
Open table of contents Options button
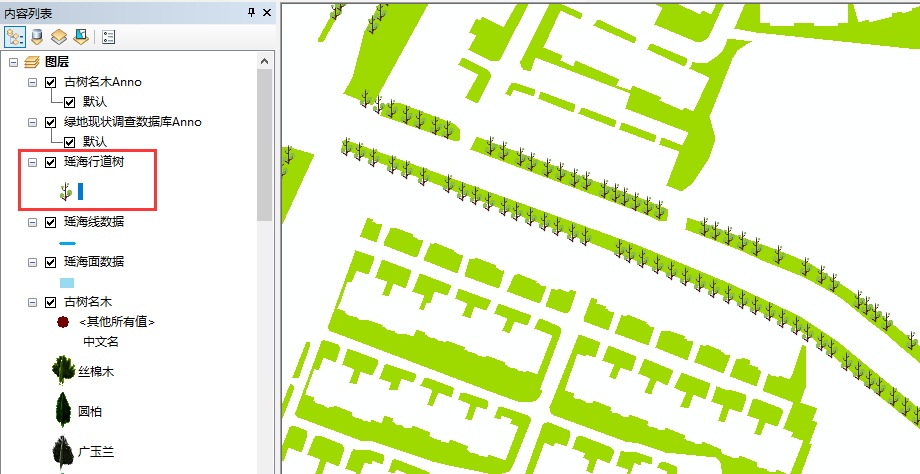[109, 37]
